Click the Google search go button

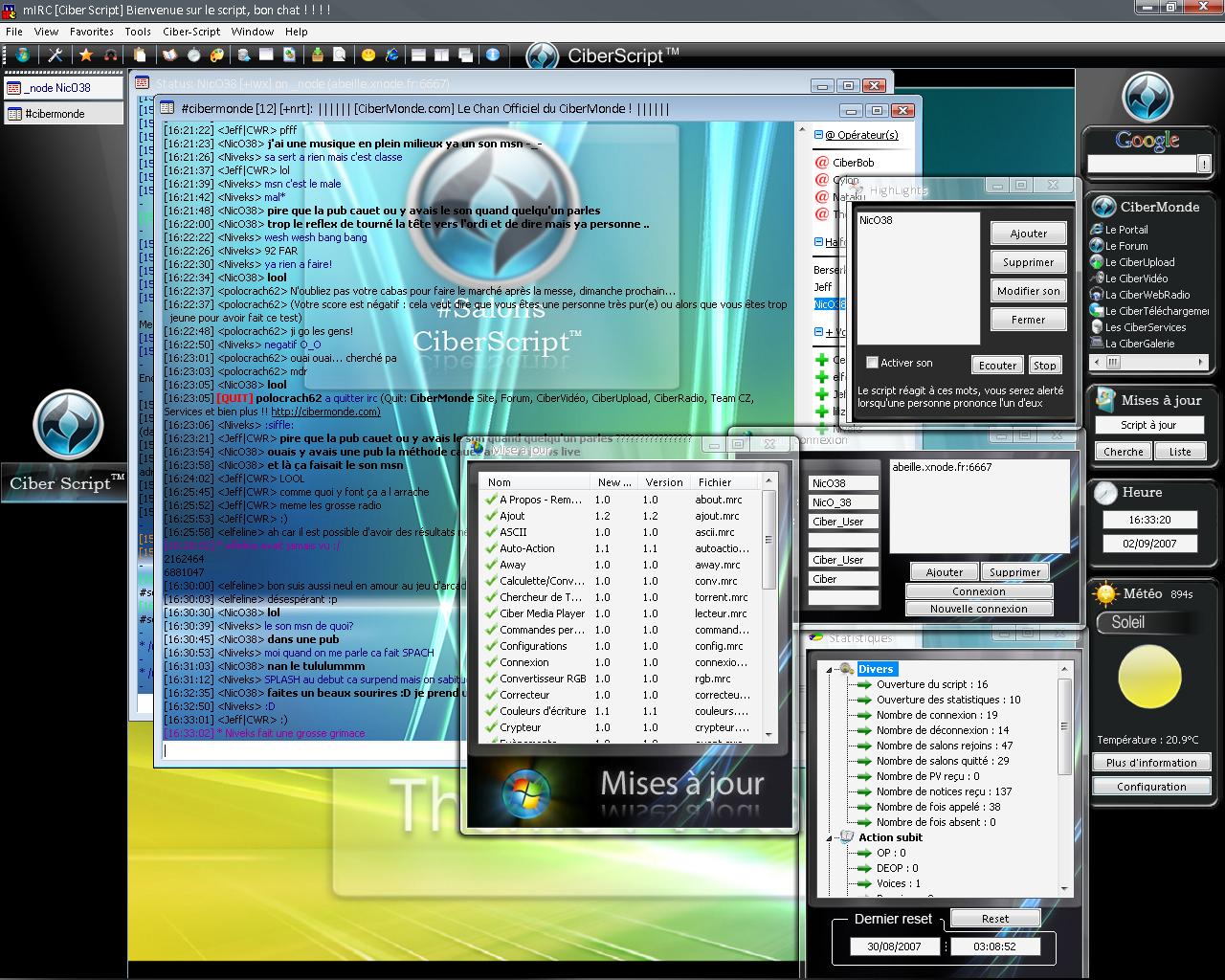pyautogui.click(x=1204, y=165)
